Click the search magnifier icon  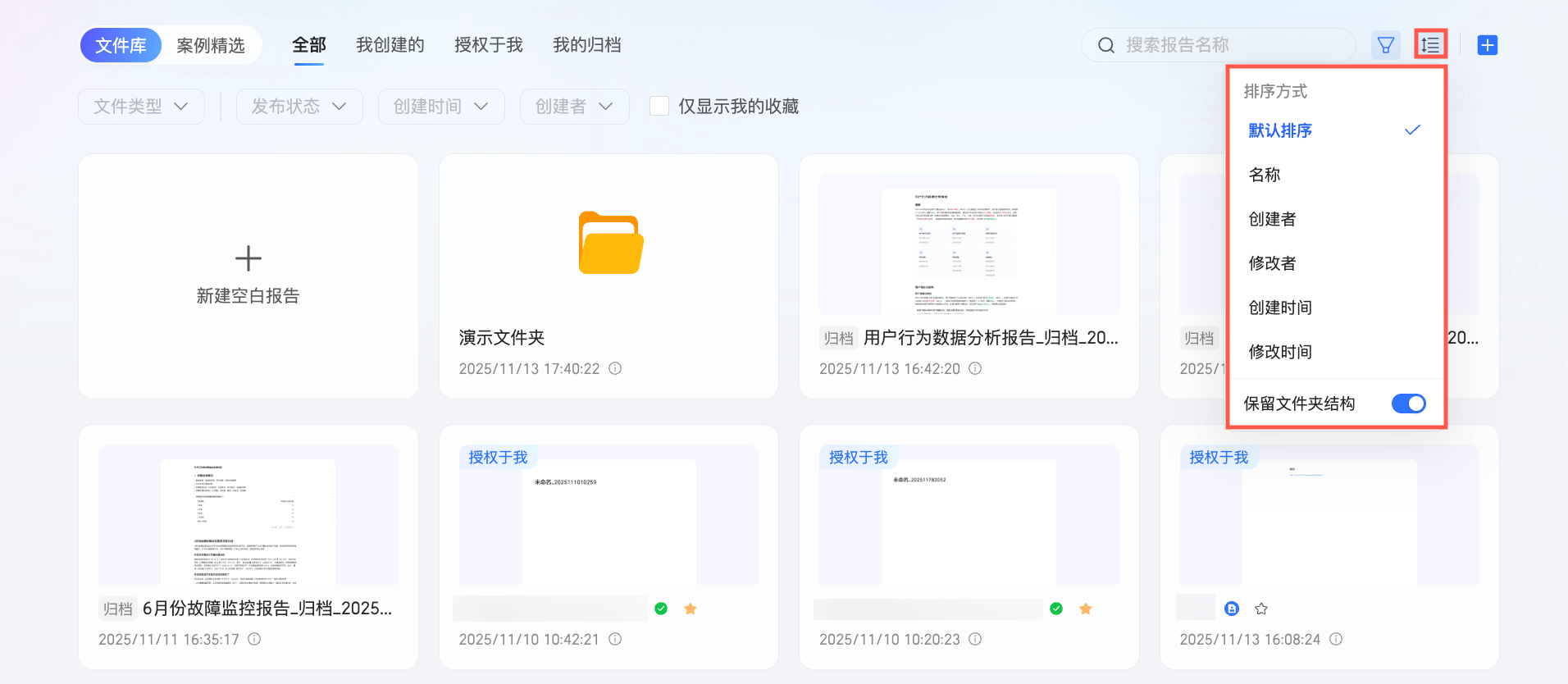tap(1106, 45)
